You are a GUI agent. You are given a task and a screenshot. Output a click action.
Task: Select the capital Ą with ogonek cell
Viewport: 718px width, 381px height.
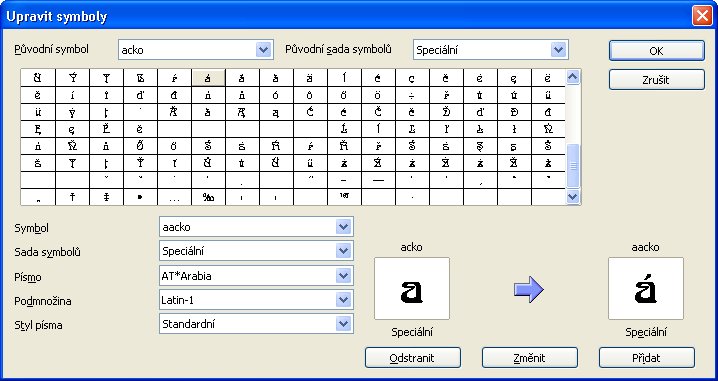pos(242,112)
